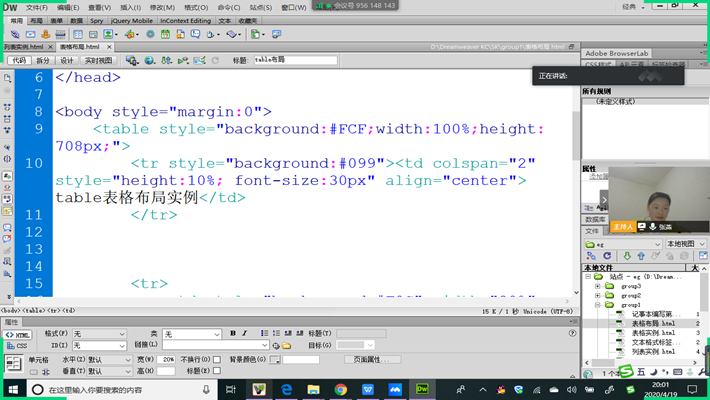Click the Refresh icon in Files panel

pos(606,256)
